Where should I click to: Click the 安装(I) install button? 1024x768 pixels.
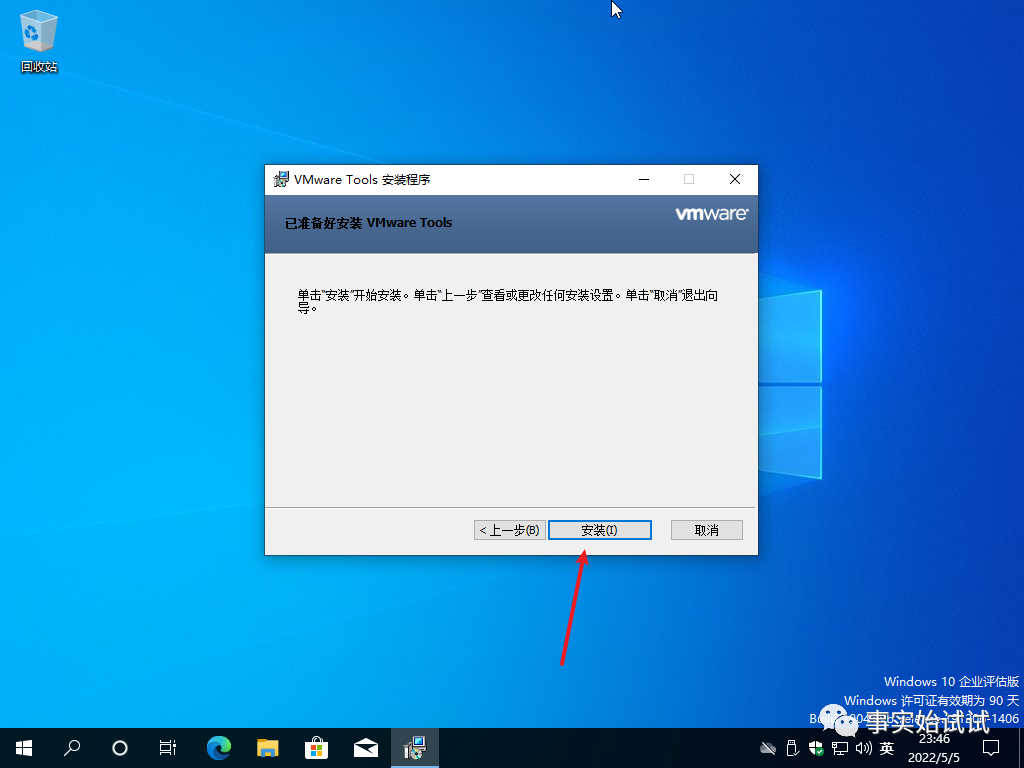coord(600,530)
